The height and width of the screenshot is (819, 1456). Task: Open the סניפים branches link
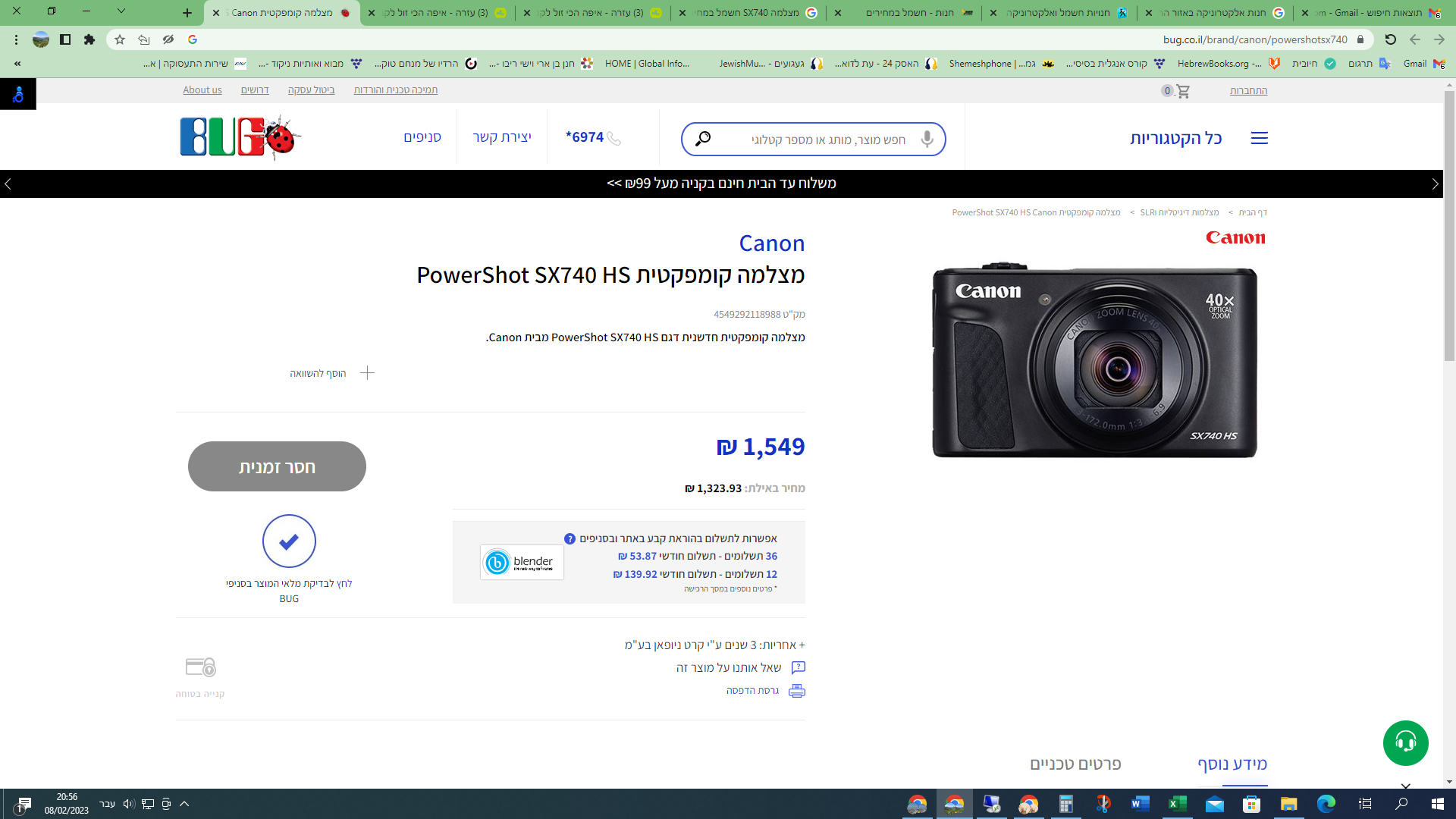tap(422, 137)
